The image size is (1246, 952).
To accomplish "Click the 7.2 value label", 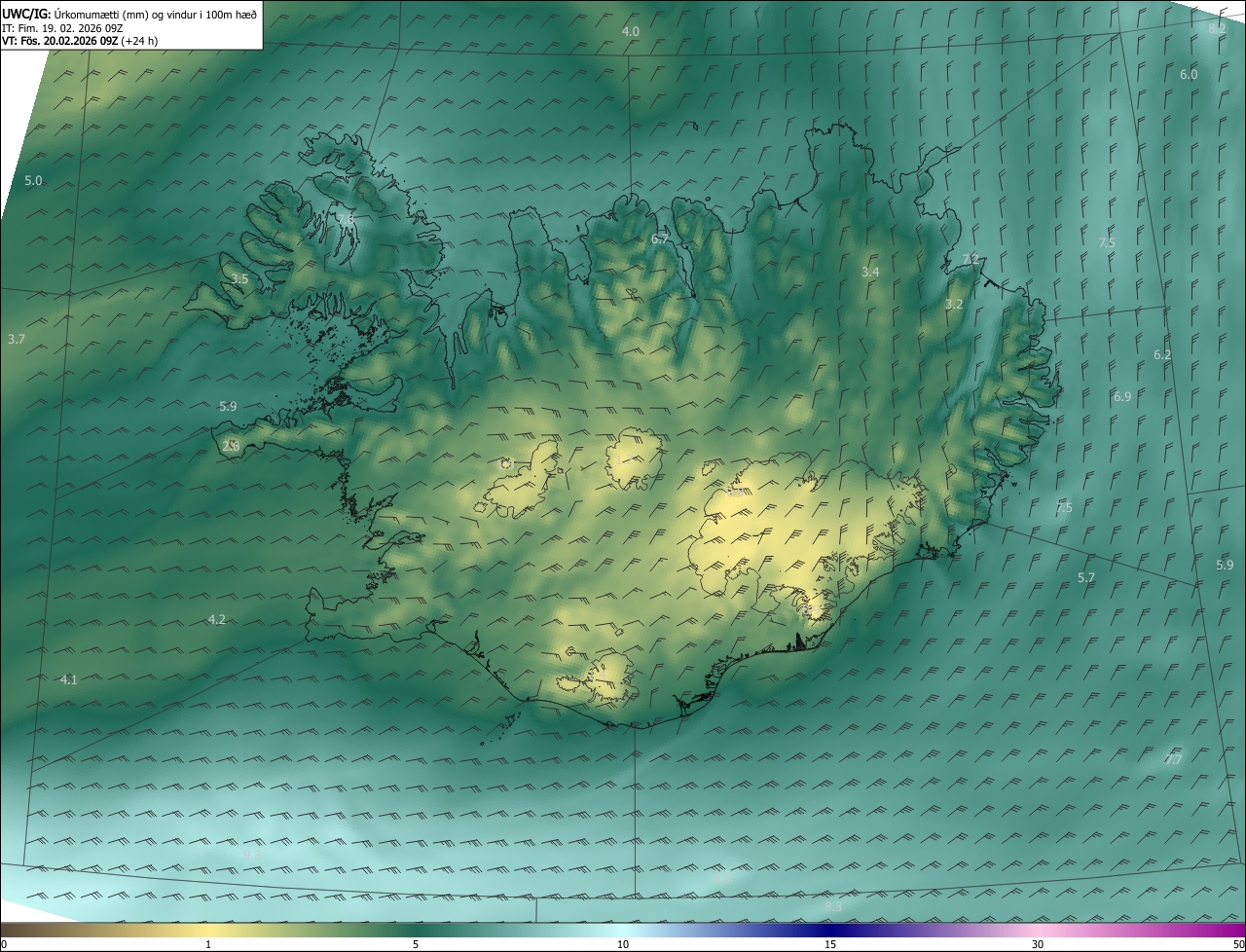I will [x=970, y=259].
